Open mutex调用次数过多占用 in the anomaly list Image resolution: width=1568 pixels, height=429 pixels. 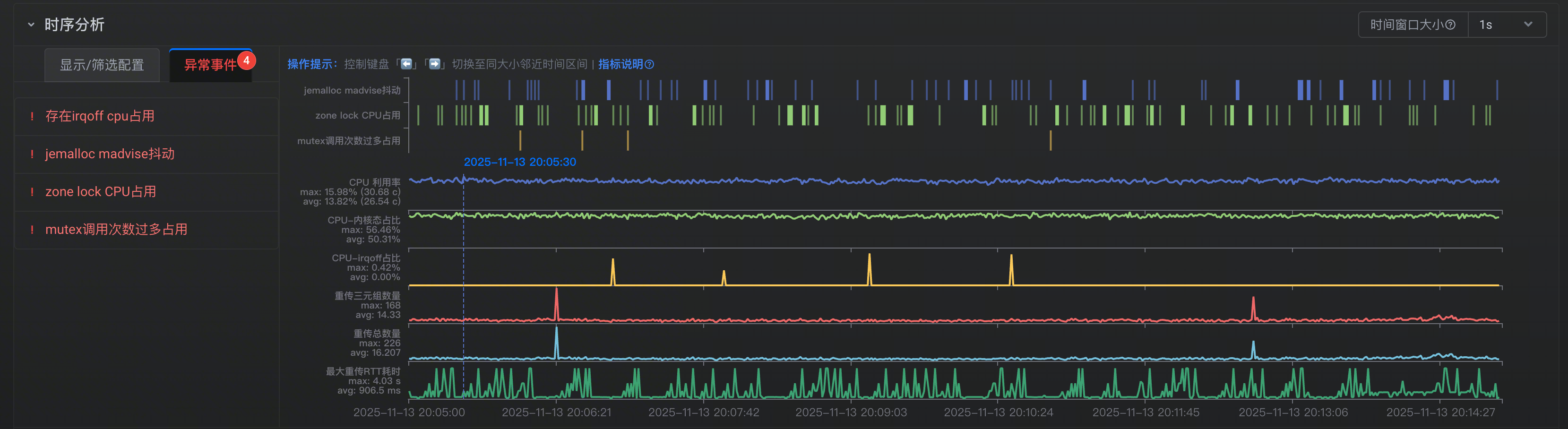click(146, 230)
